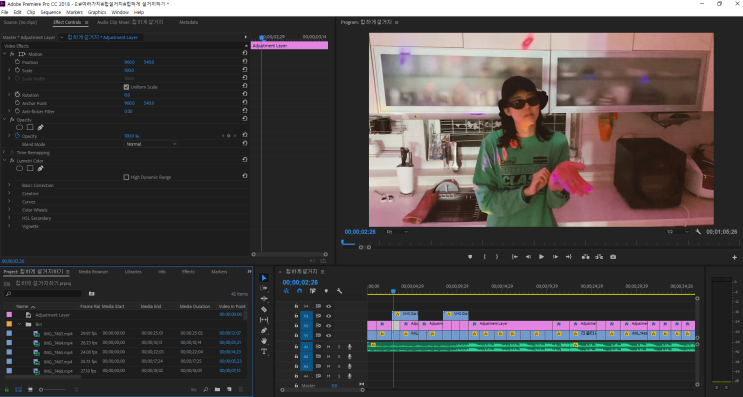Reset Opacity effect parameter
The height and width of the screenshot is (397, 743).
(x=245, y=135)
